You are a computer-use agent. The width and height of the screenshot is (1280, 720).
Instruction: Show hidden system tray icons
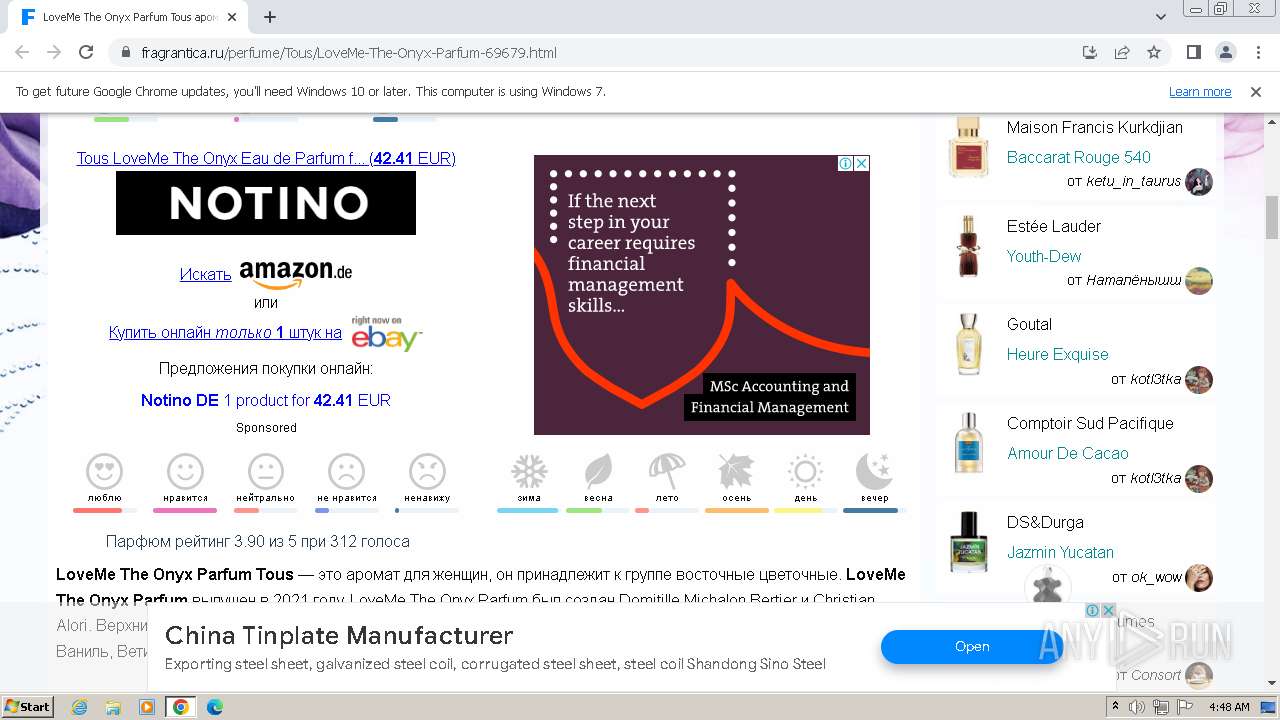[x=1116, y=707]
